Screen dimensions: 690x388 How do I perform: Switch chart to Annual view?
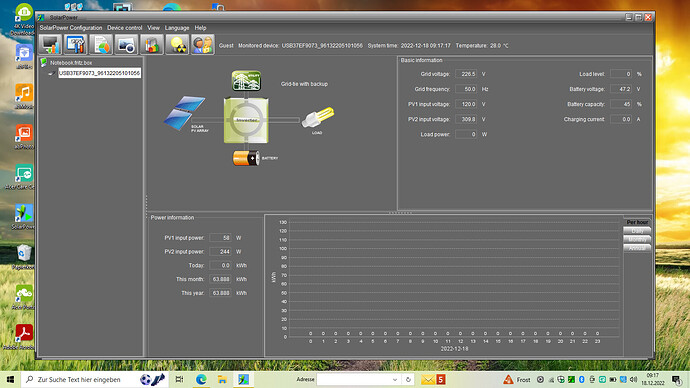tap(637, 248)
